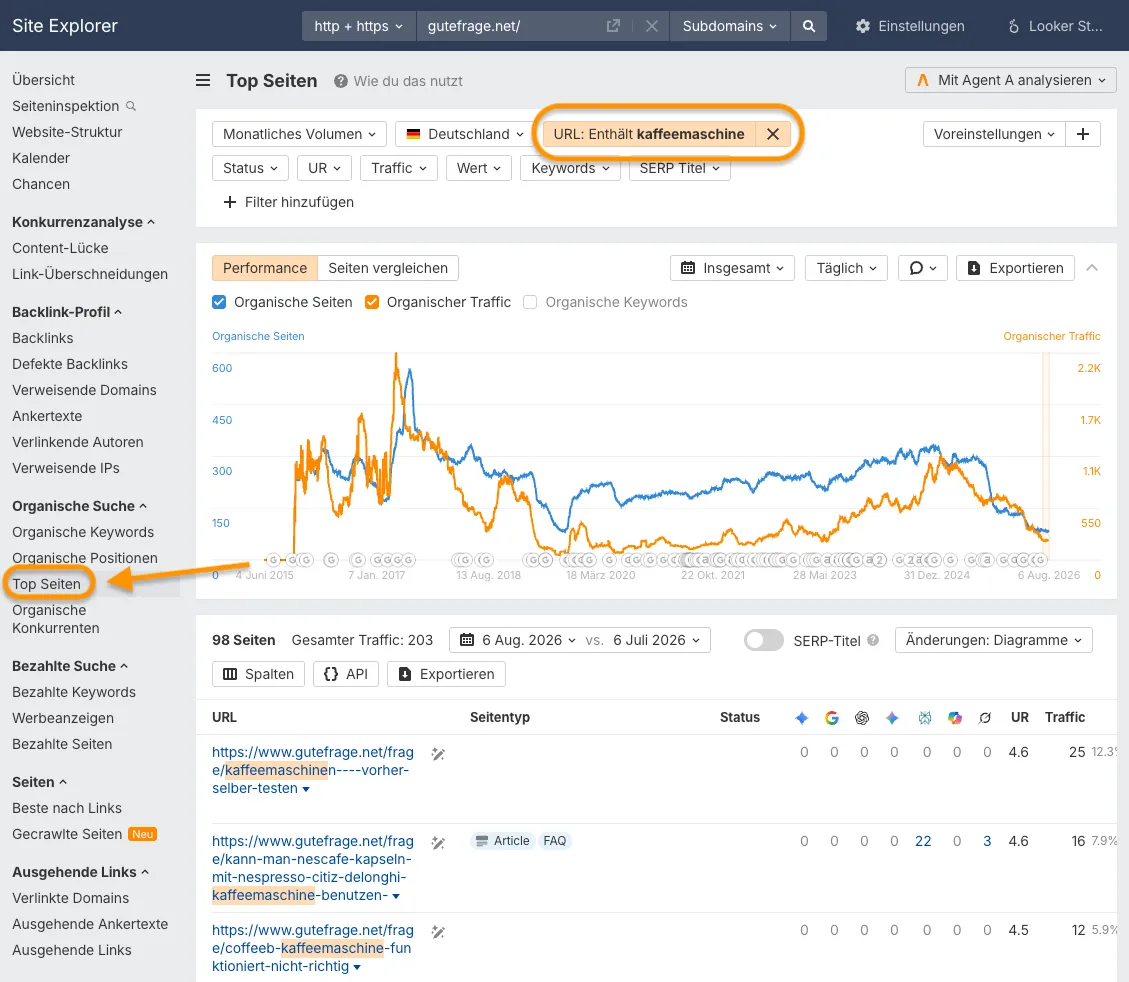The height and width of the screenshot is (982, 1129).
Task: Open the http + https protocol dropdown
Action: pyautogui.click(x=359, y=26)
